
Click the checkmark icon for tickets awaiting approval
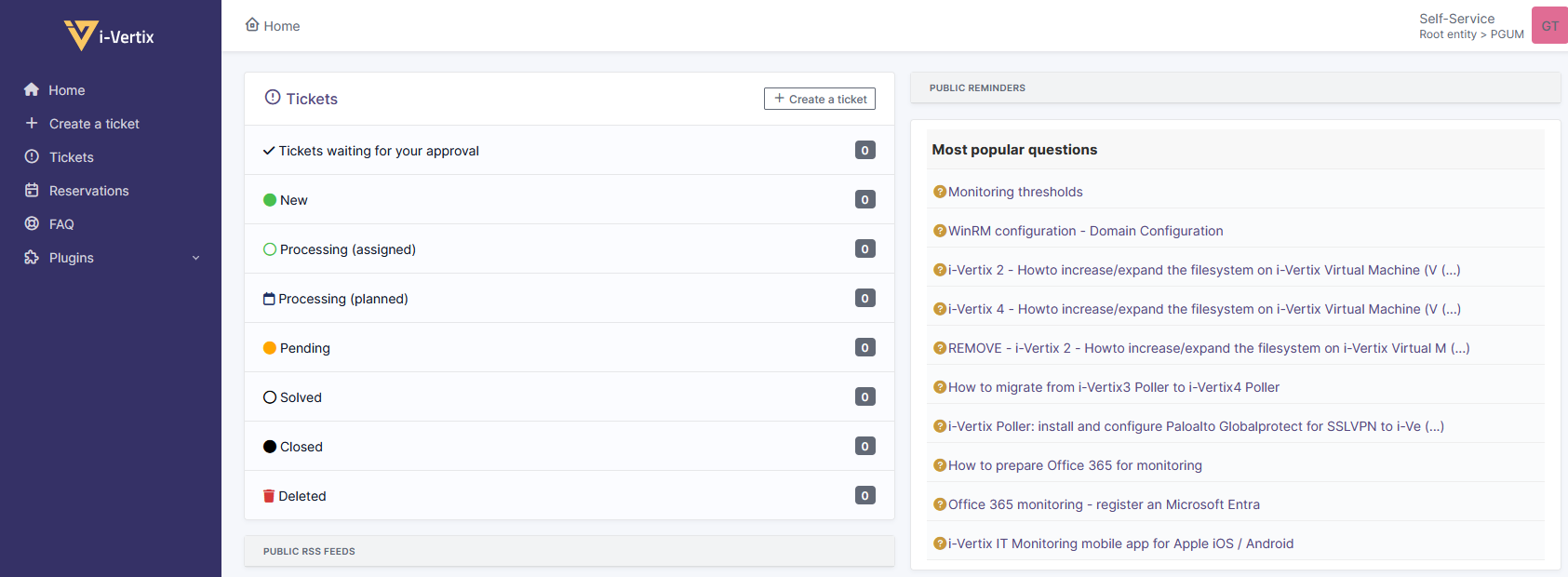click(x=269, y=151)
